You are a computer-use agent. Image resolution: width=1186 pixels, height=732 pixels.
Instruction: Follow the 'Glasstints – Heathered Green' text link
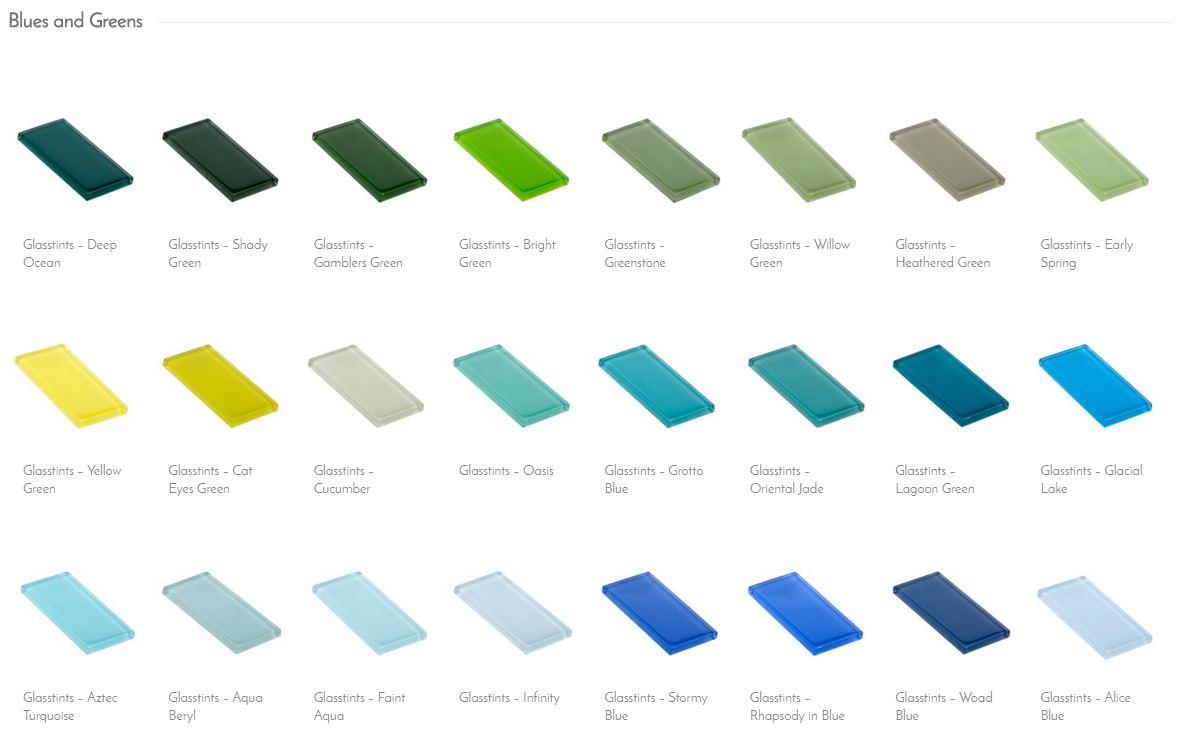pos(942,253)
